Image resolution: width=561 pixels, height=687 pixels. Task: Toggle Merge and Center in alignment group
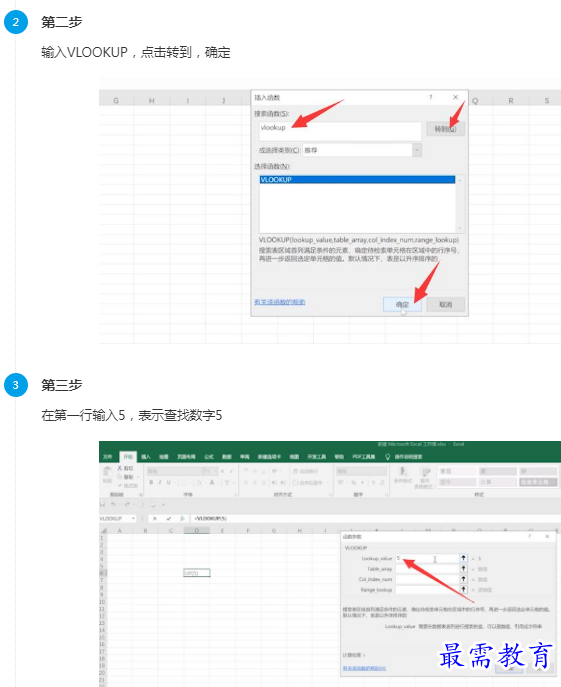tap(308, 482)
